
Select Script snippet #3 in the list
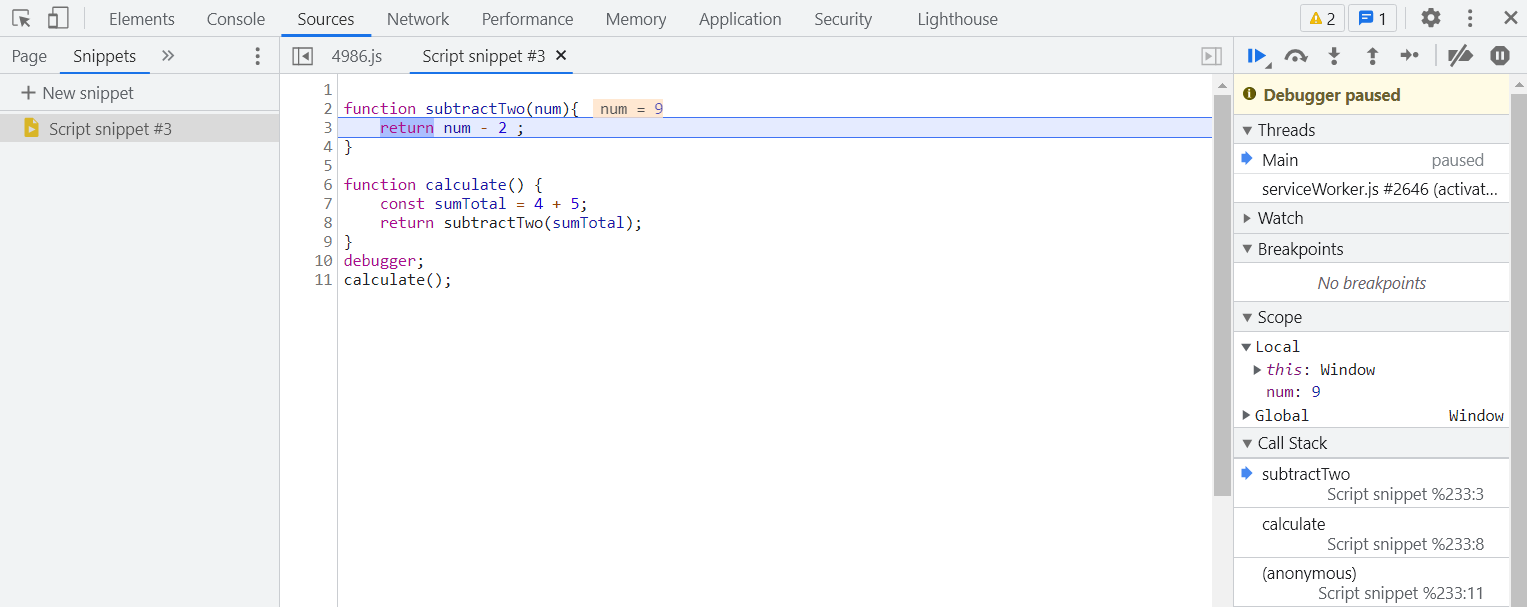tap(139, 128)
